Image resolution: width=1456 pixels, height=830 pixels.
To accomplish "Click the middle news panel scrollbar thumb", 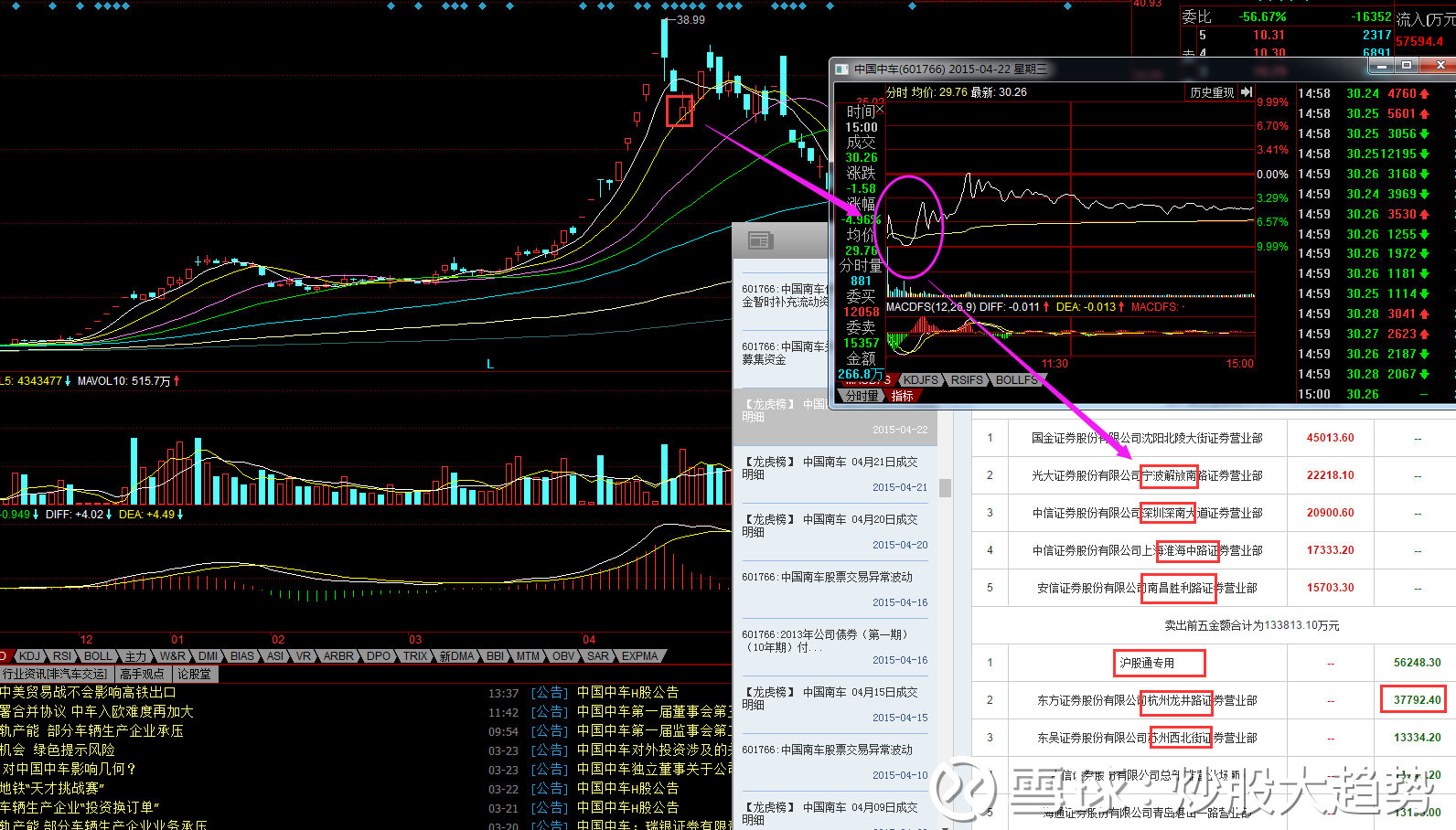I will coord(945,488).
